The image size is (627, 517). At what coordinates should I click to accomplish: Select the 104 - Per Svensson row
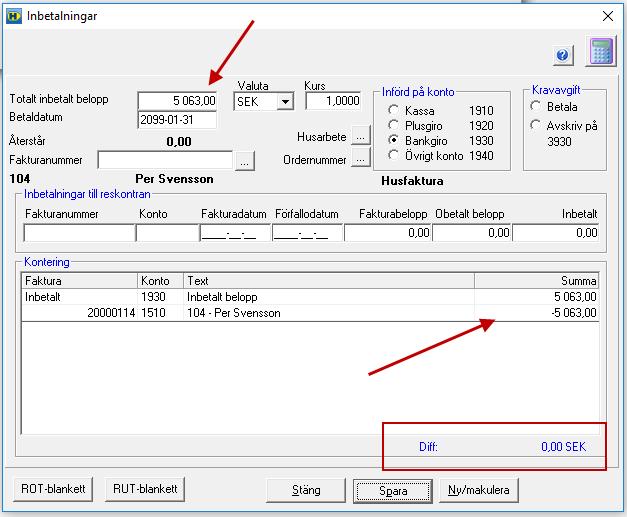click(x=310, y=313)
